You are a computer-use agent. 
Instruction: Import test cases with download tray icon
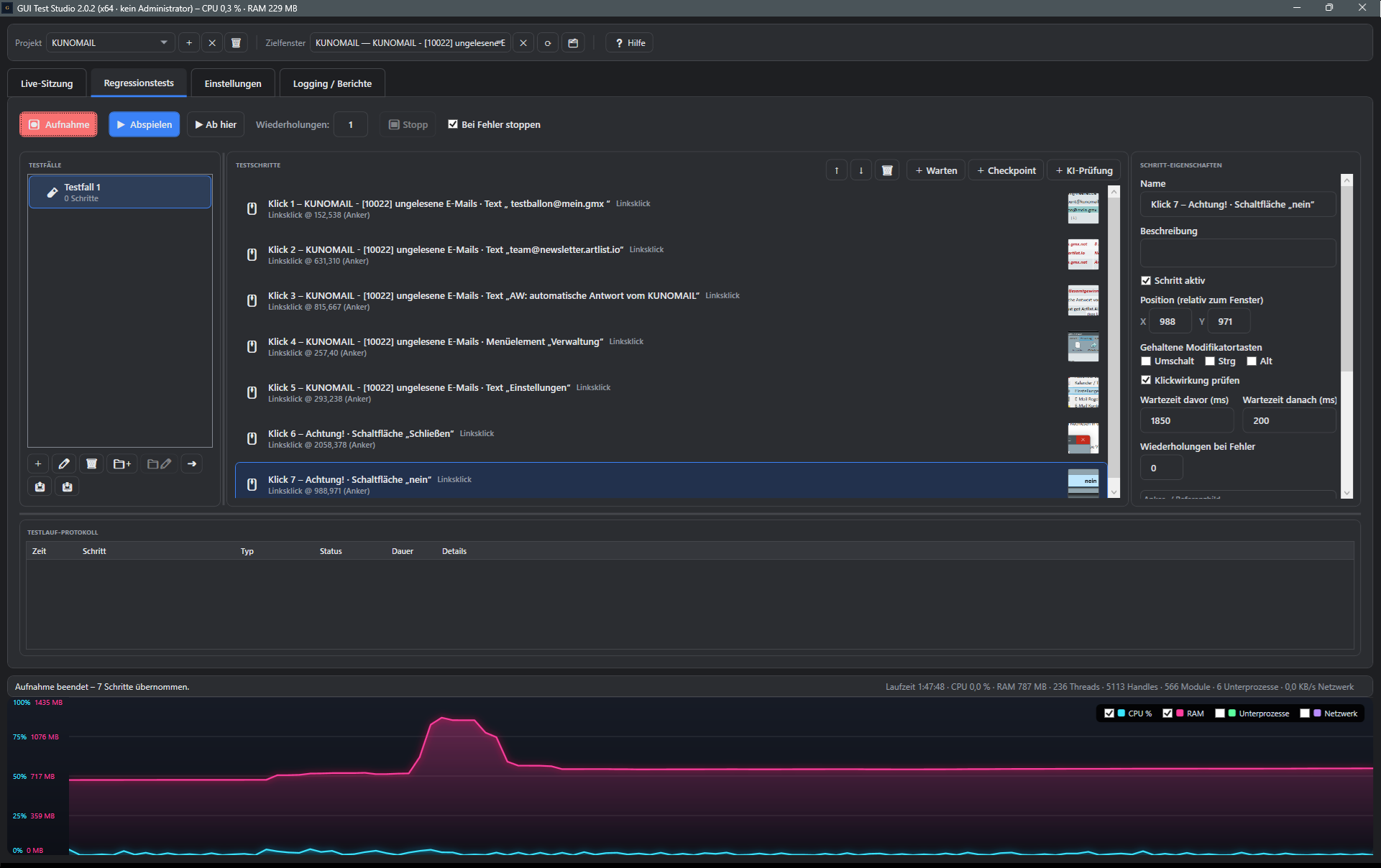click(x=68, y=486)
